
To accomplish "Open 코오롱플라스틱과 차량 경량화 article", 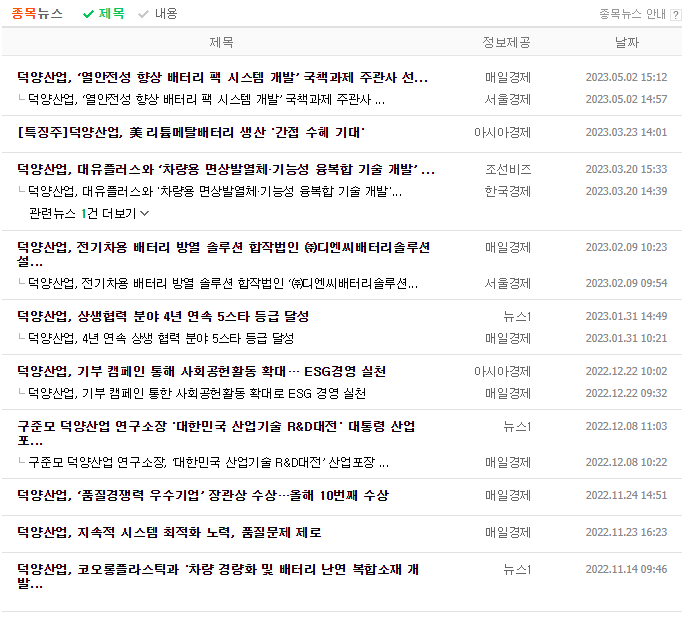I will (218, 576).
